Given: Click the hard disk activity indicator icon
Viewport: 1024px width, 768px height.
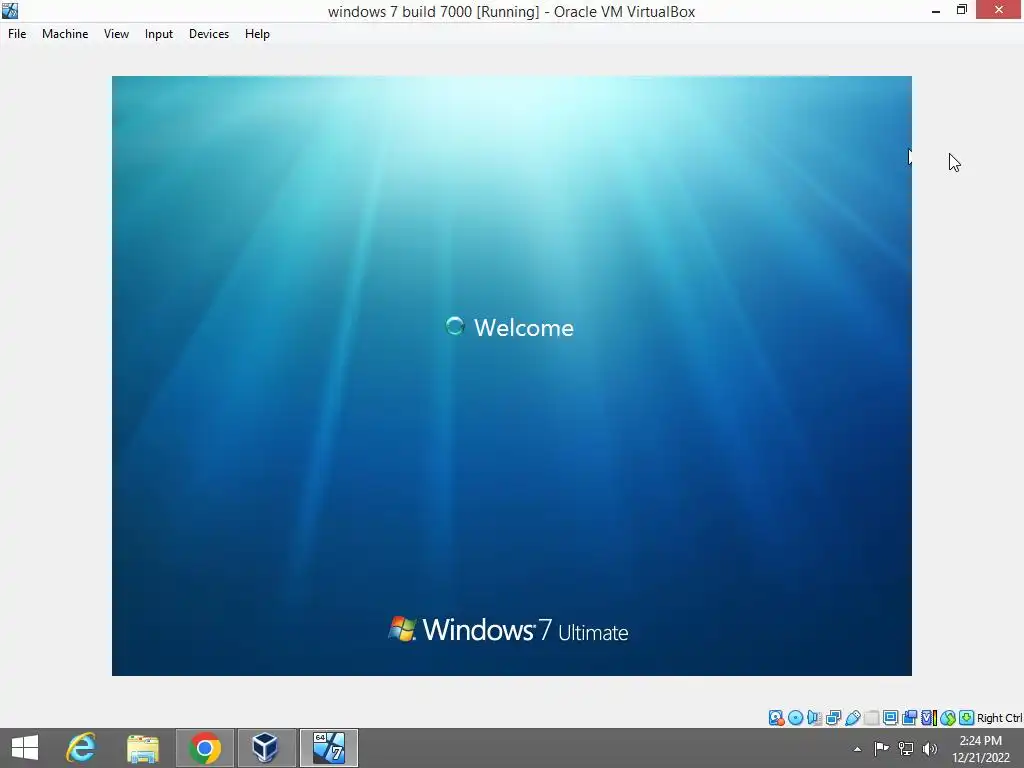Looking at the screenshot, I should (x=776, y=718).
